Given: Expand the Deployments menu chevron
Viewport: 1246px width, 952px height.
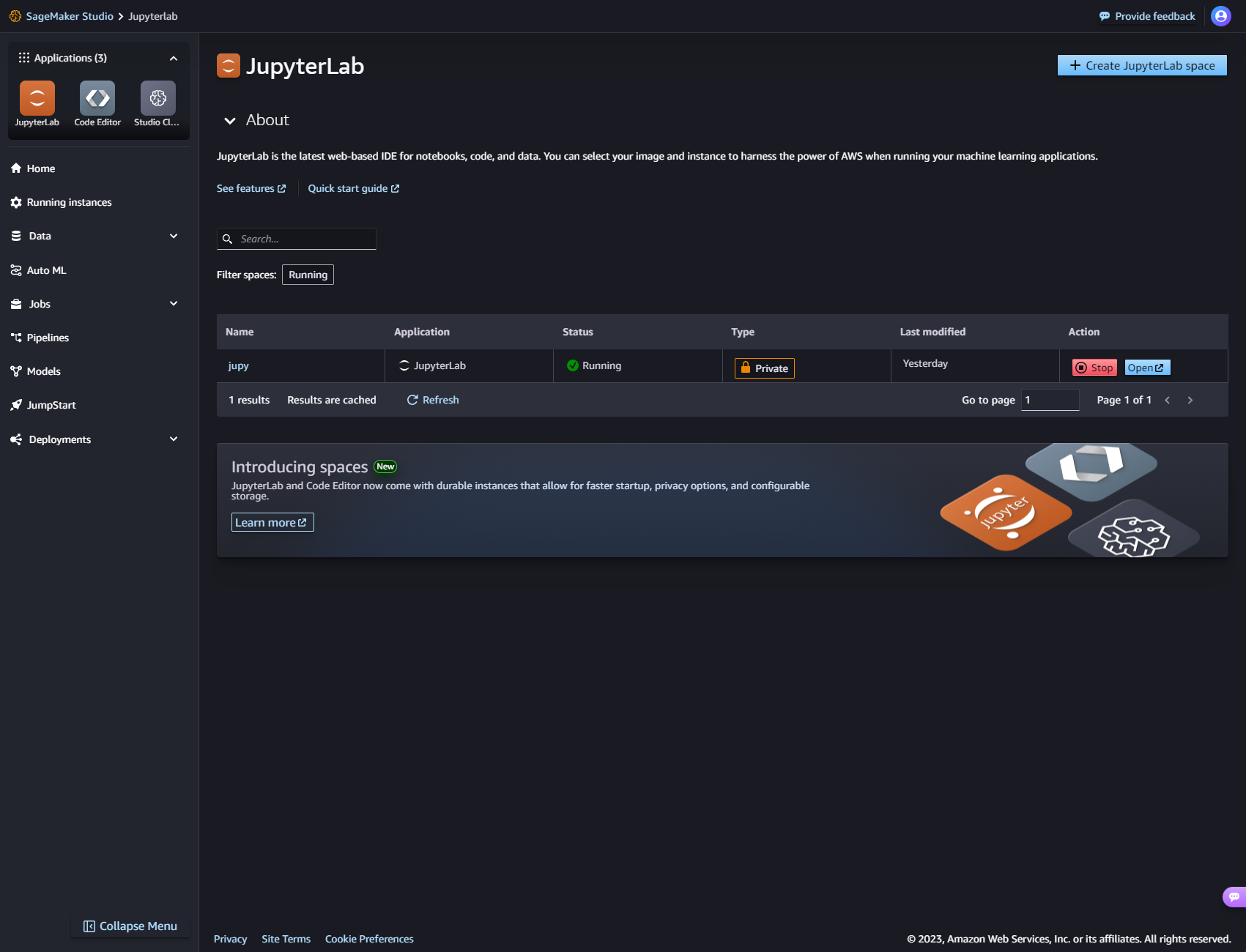Looking at the screenshot, I should pyautogui.click(x=174, y=439).
